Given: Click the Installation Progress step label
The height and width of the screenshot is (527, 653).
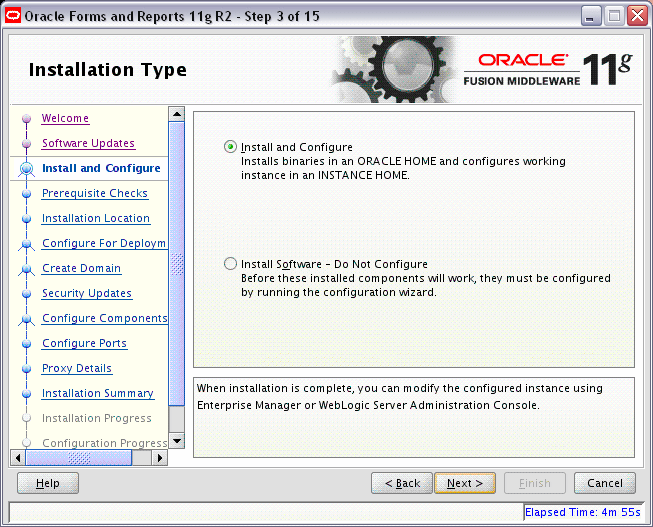Looking at the screenshot, I should pos(97,418).
